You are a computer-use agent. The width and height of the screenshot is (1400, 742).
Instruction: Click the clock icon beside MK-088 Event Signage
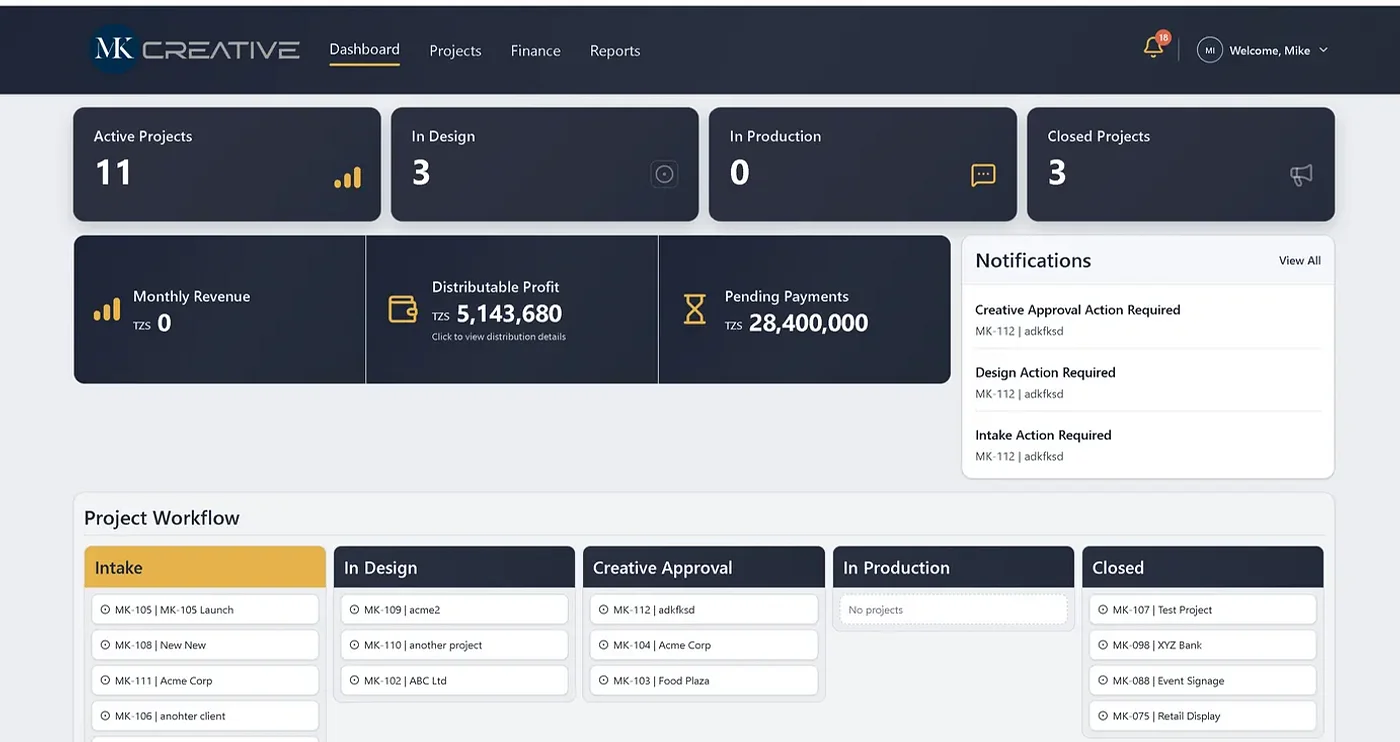pyautogui.click(x=1102, y=680)
